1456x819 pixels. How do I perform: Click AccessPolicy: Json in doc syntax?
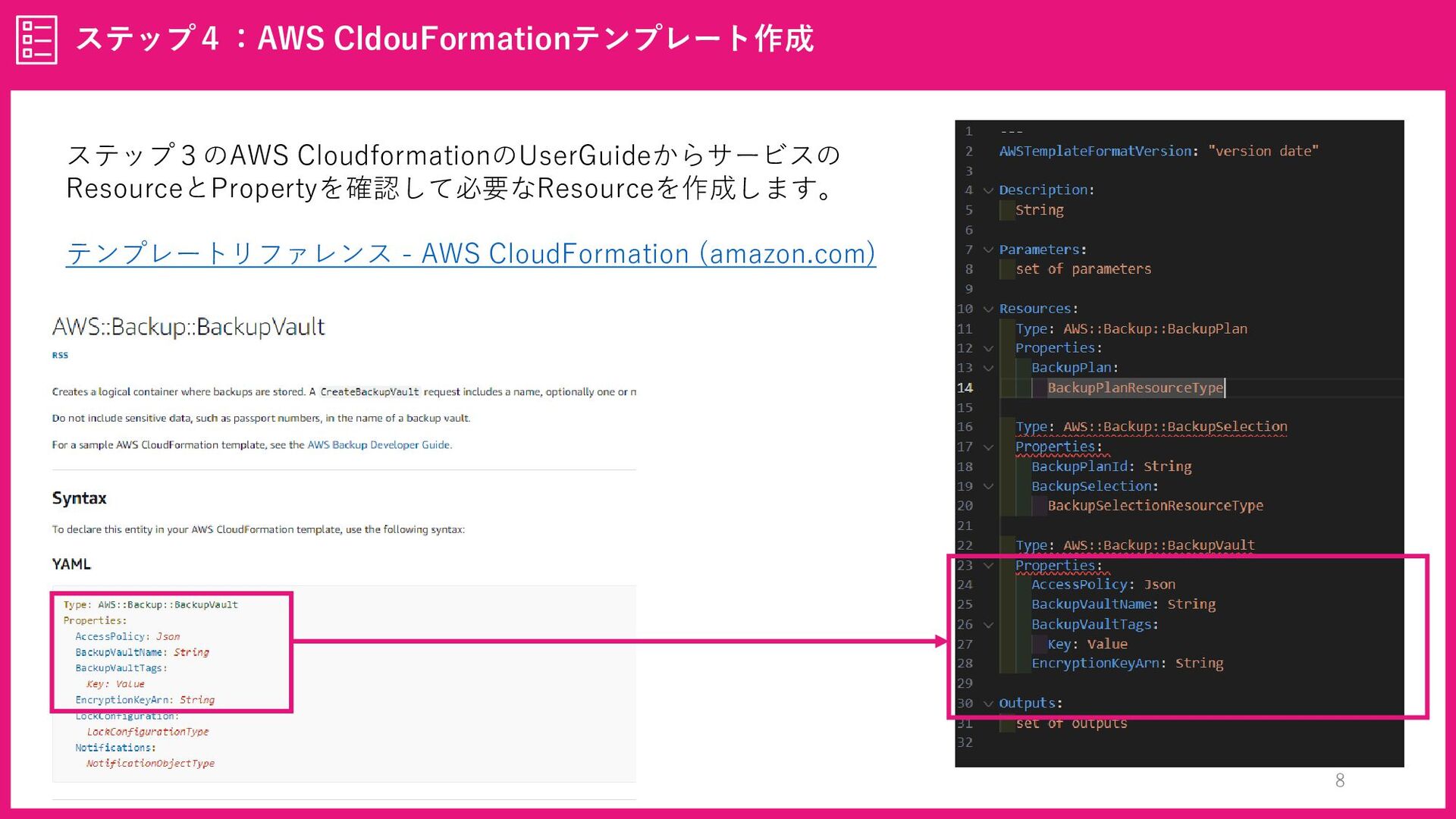click(x=127, y=637)
